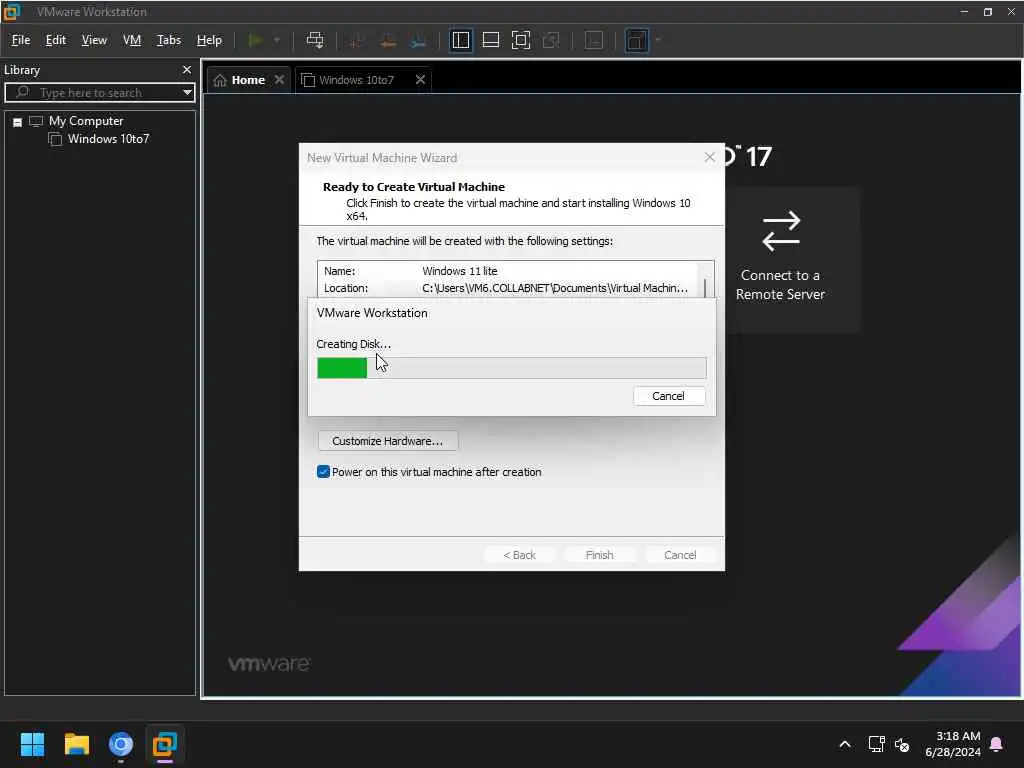The width and height of the screenshot is (1024, 768).
Task: Close the Windows 10to7 tab
Action: [421, 80]
